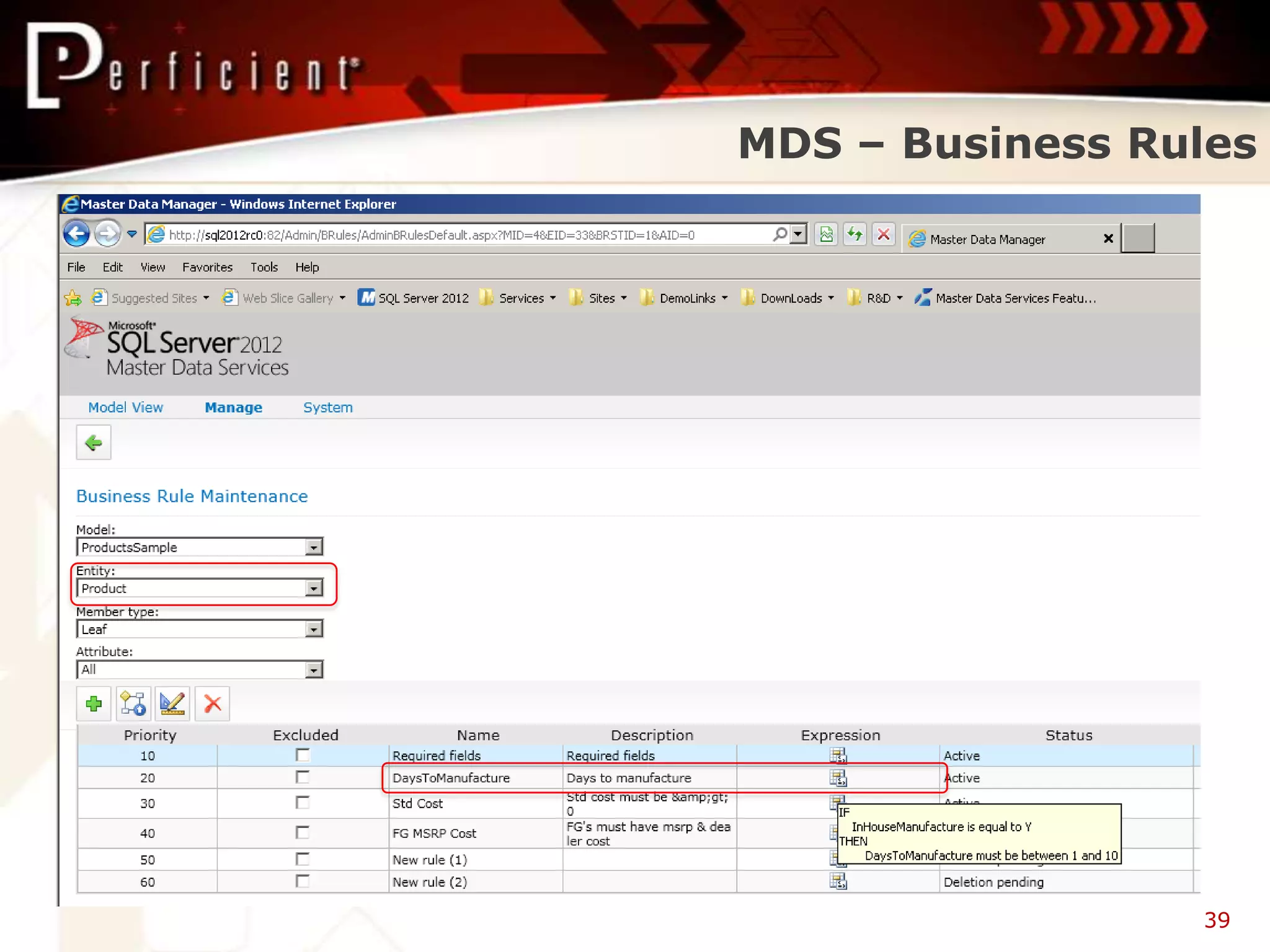Image resolution: width=1270 pixels, height=952 pixels.
Task: Click the Status column header
Action: [x=1069, y=735]
